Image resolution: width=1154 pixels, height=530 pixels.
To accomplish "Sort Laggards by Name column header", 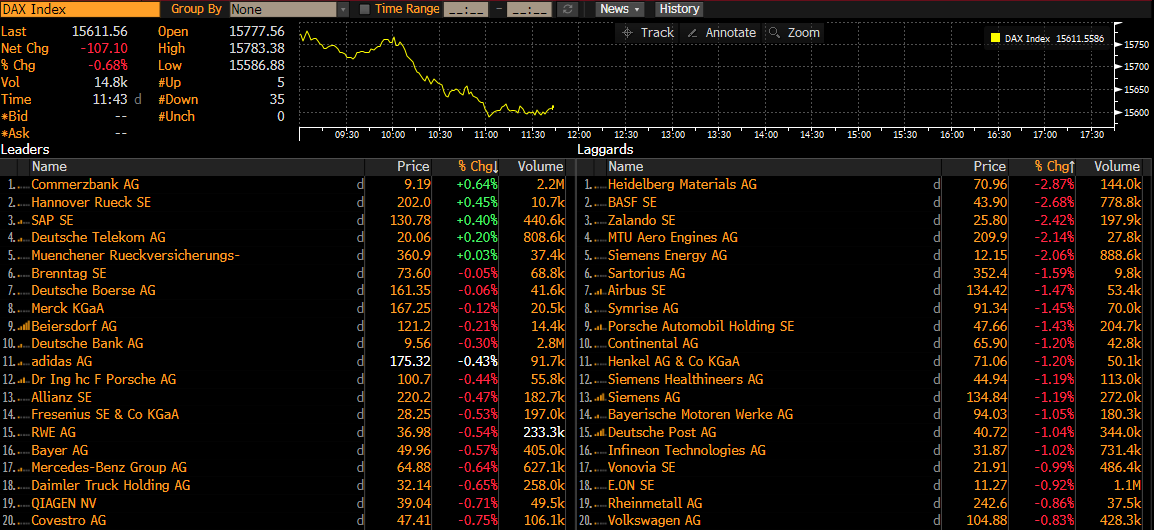I will coord(774,167).
